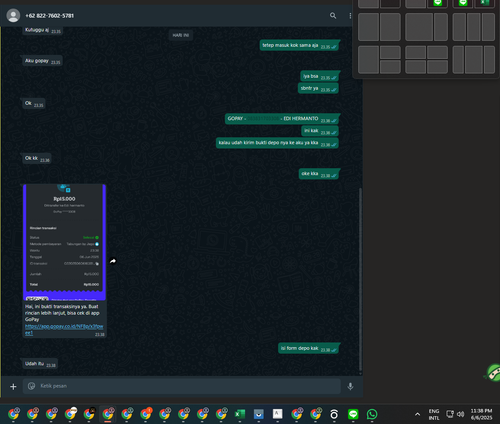Click the chat's vertical scrollbar
Viewport: 500px width, 424px height.
(360, 280)
